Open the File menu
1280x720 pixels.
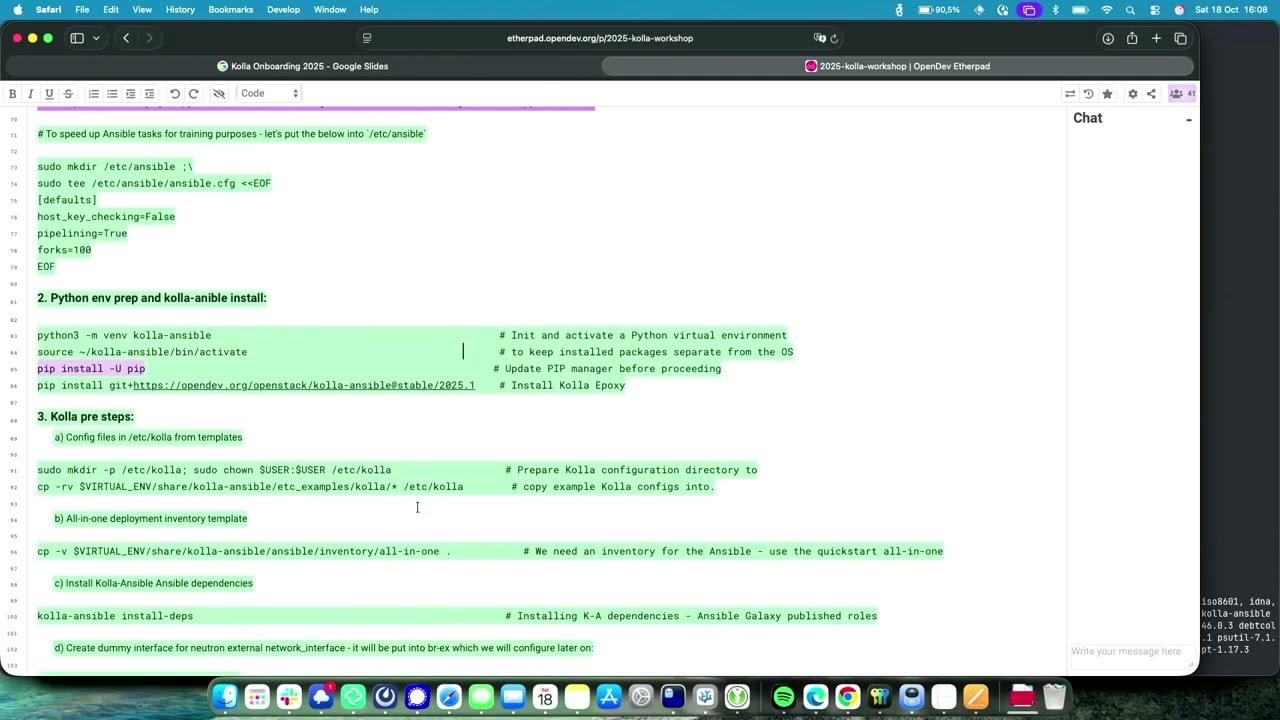pos(82,9)
